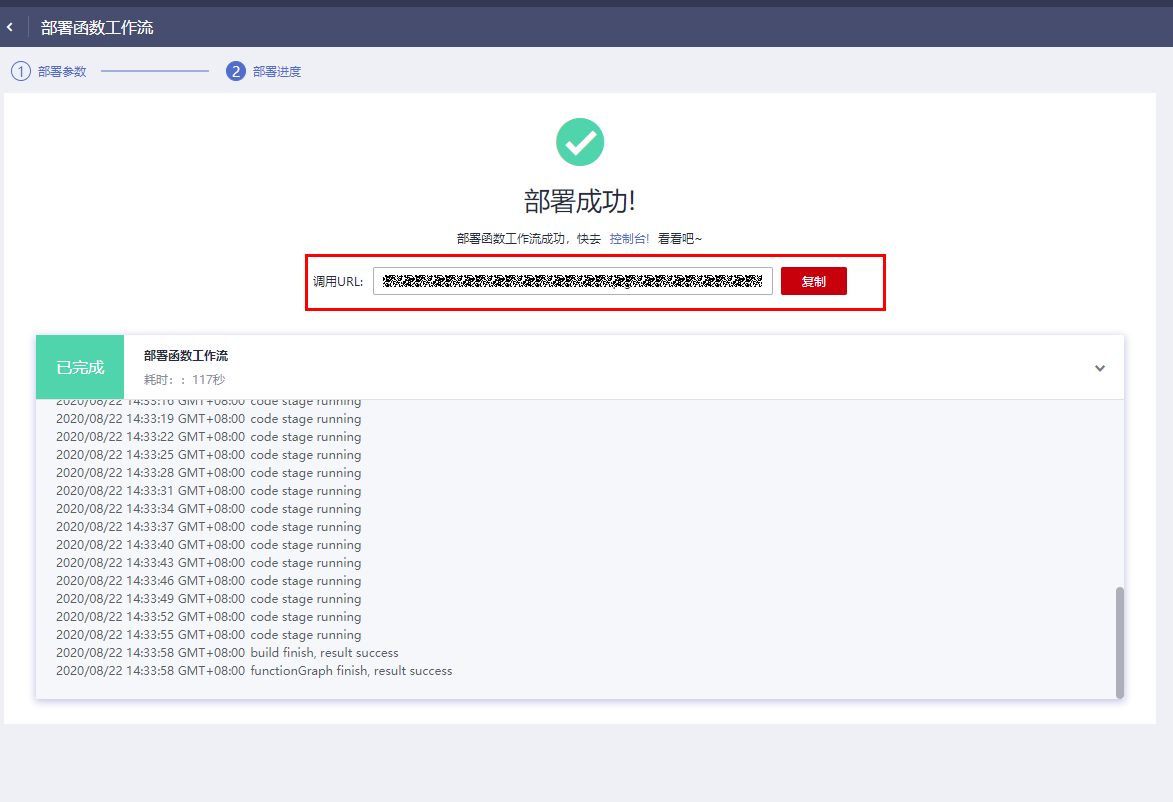This screenshot has width=1173, height=802.
Task: Click the step 2 circle icon
Action: click(236, 71)
